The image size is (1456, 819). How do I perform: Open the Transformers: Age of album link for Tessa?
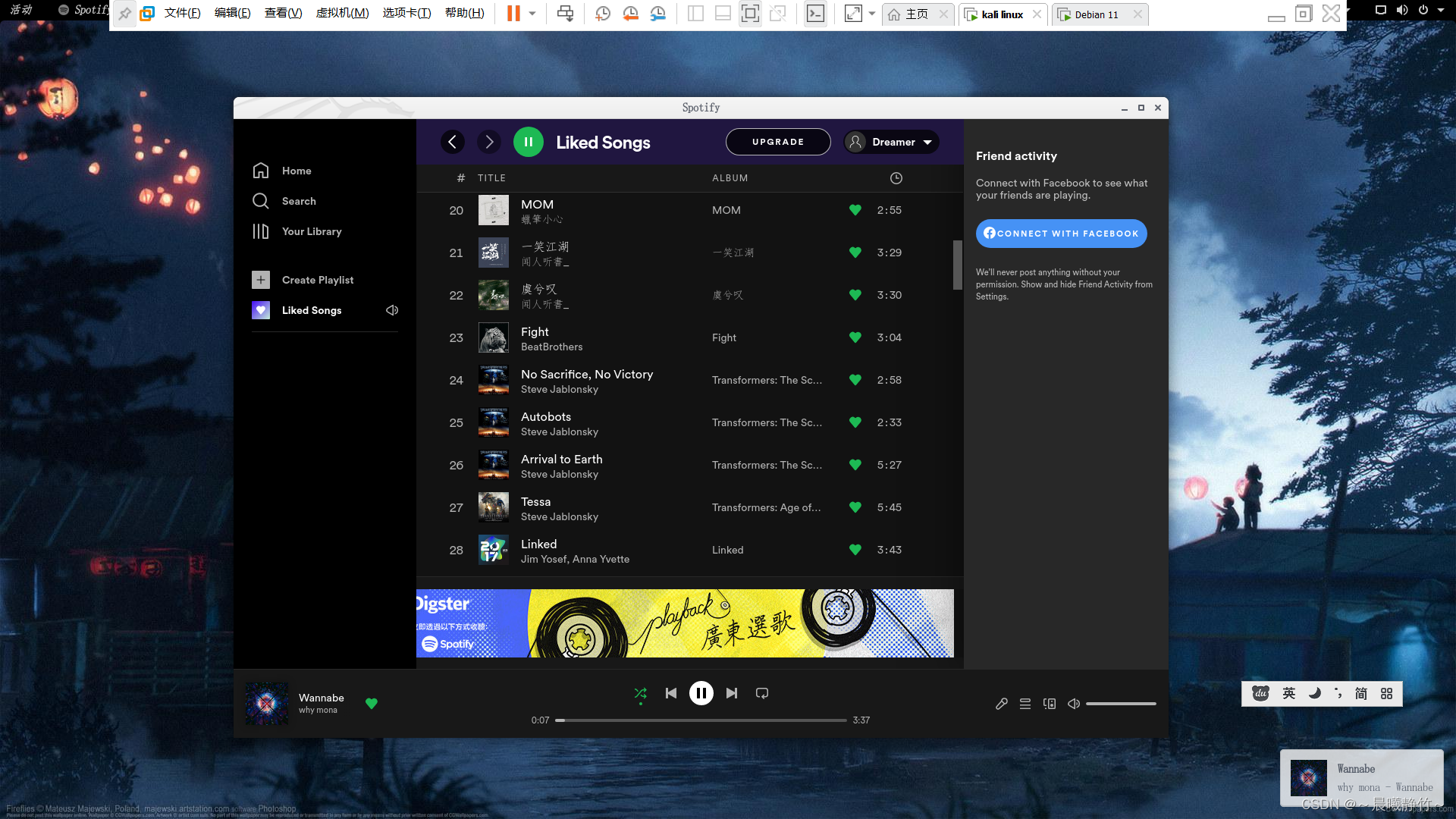pyautogui.click(x=766, y=507)
